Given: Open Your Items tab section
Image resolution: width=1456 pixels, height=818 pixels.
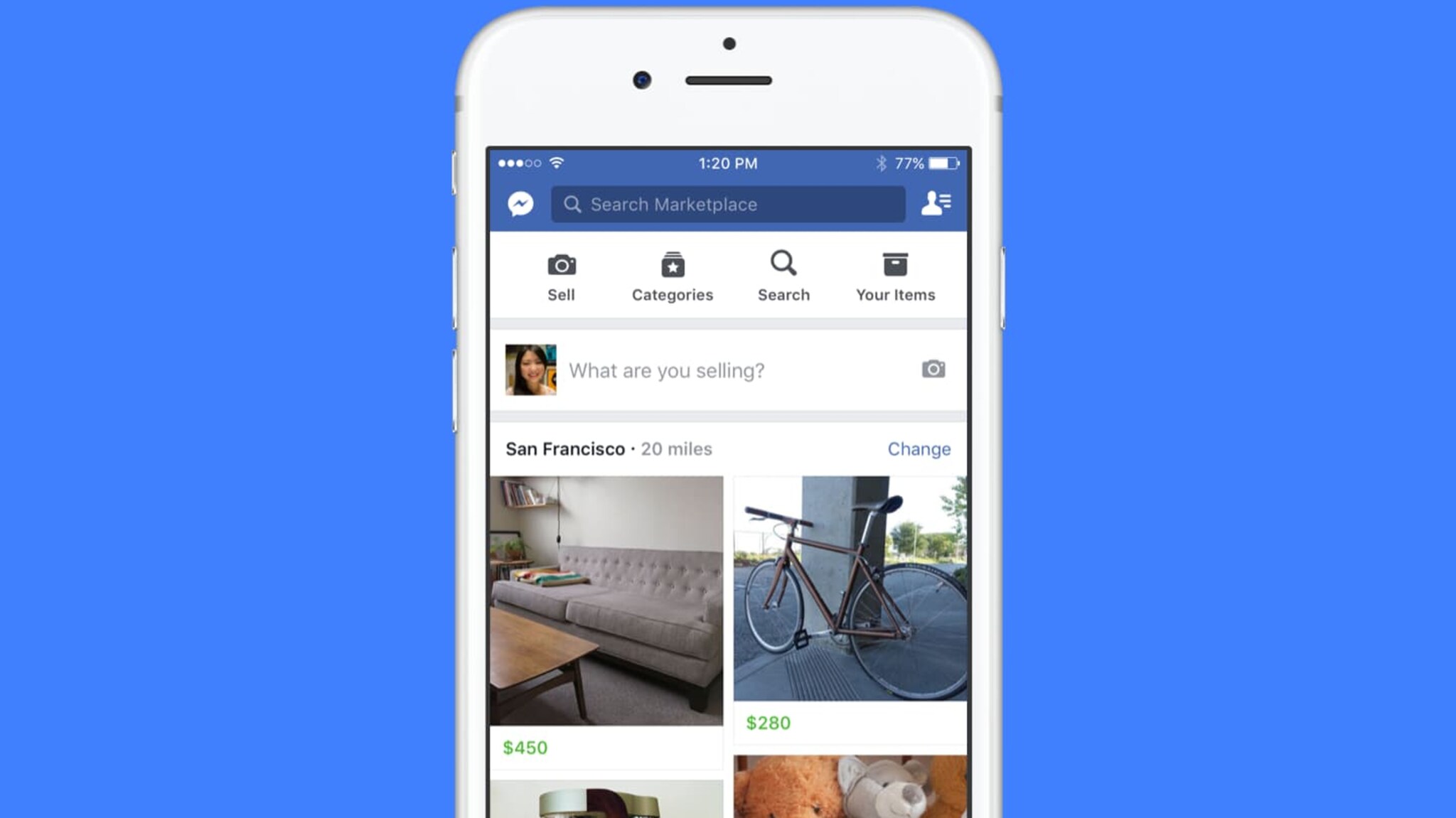Looking at the screenshot, I should (x=895, y=276).
